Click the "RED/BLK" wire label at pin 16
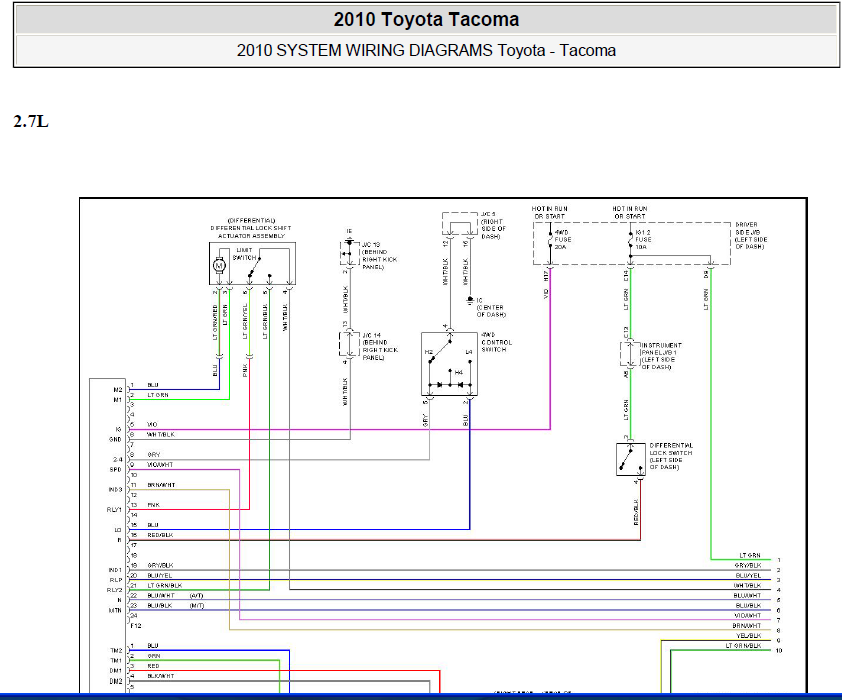842x700 pixels. click(160, 535)
